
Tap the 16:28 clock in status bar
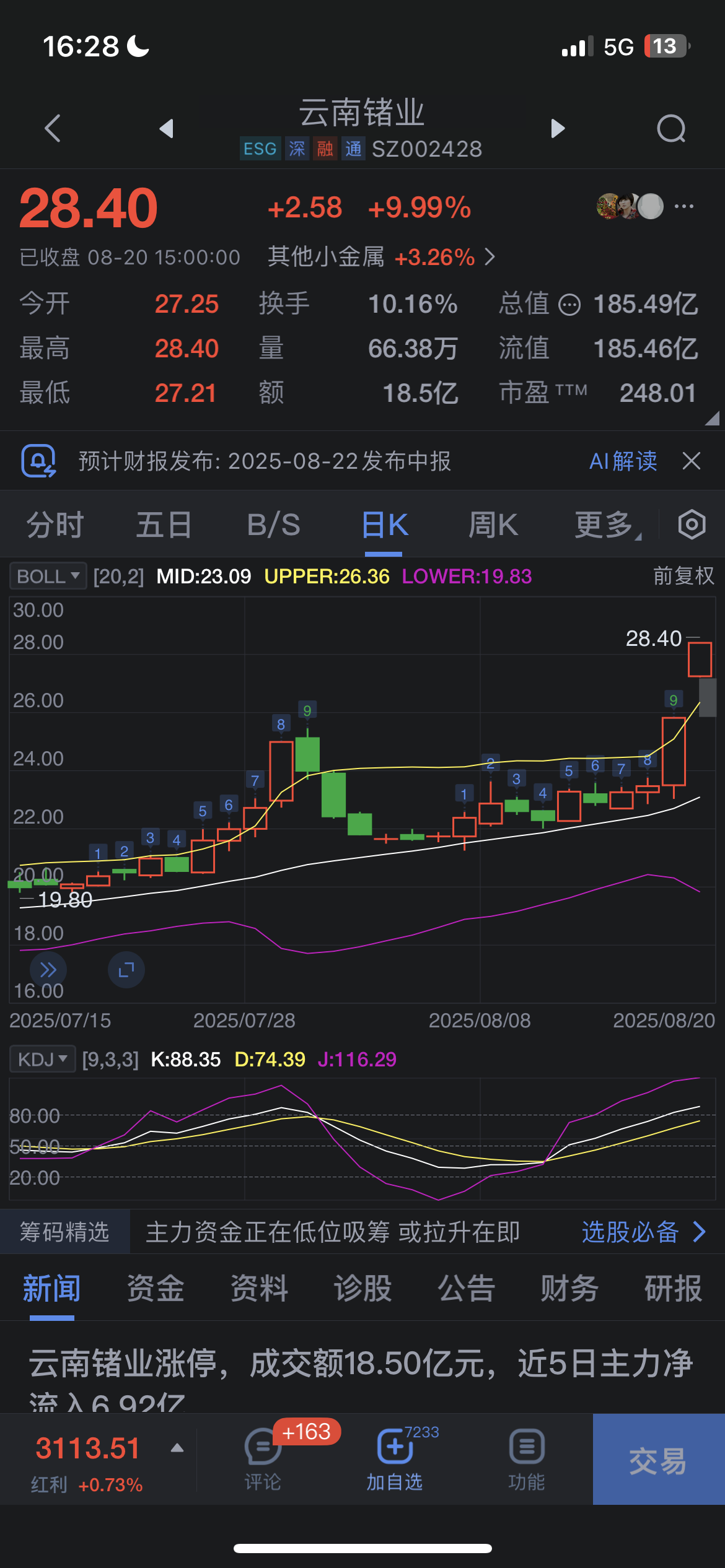pyautogui.click(x=81, y=46)
